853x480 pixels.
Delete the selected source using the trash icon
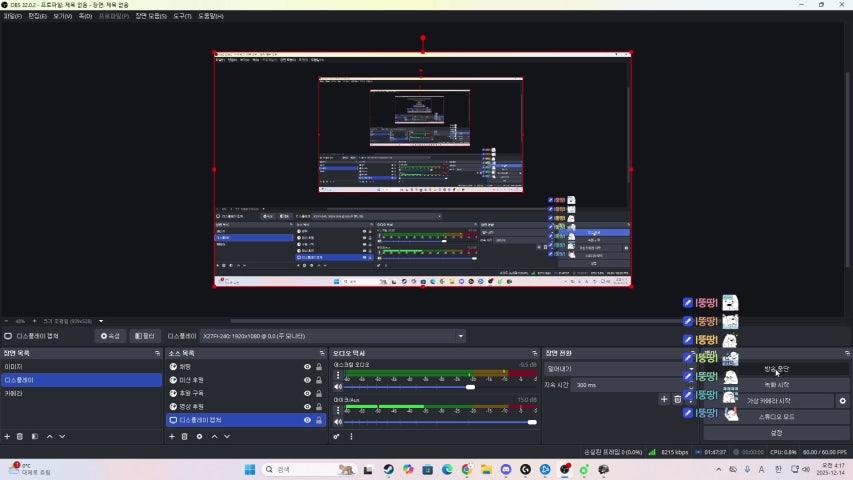(x=185, y=436)
